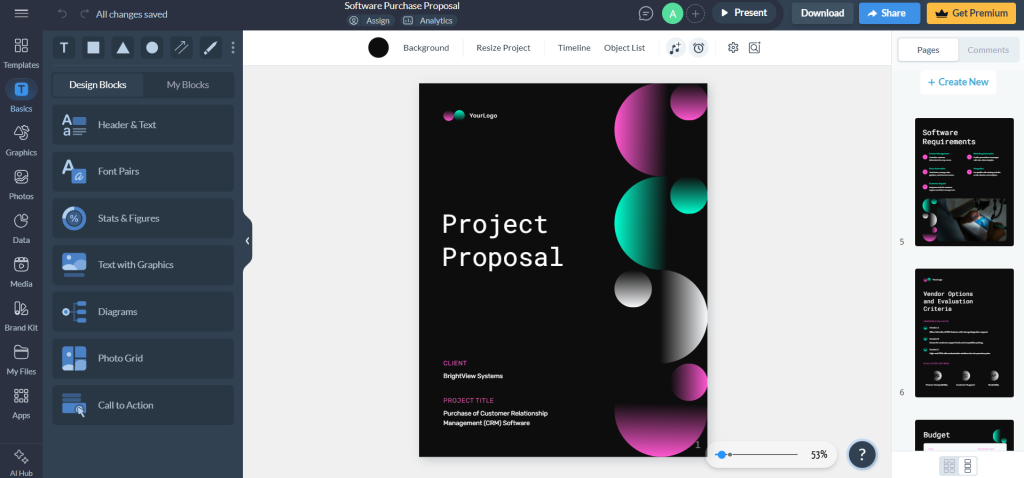Screen dimensions: 1024x478
Task: Select page 5 Software Requirements thumbnail
Action: [964, 182]
